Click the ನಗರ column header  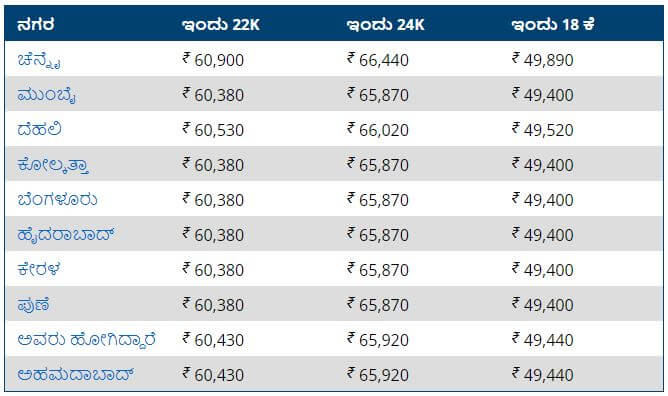[x=36, y=25]
